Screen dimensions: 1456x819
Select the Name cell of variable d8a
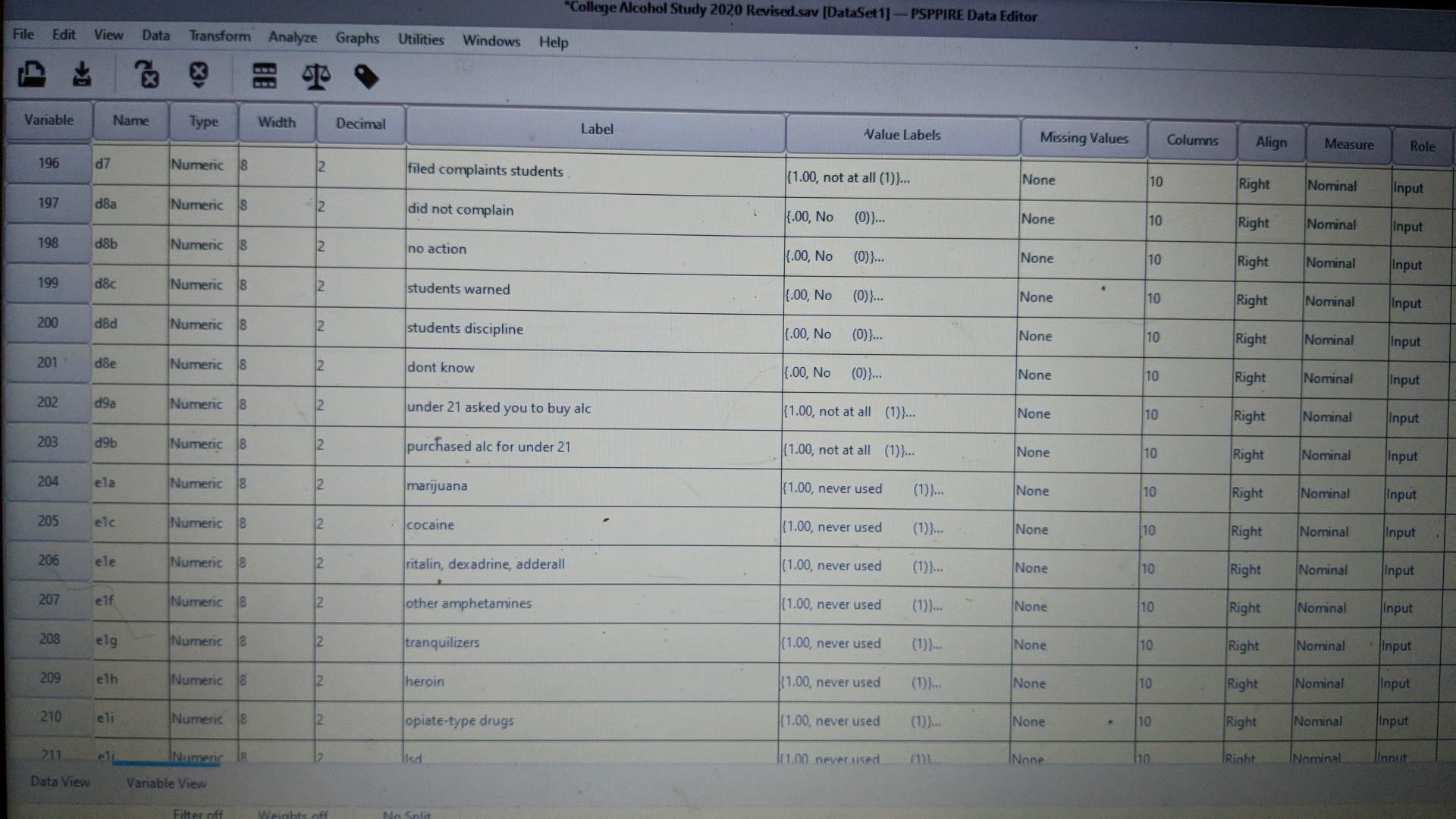[129, 205]
